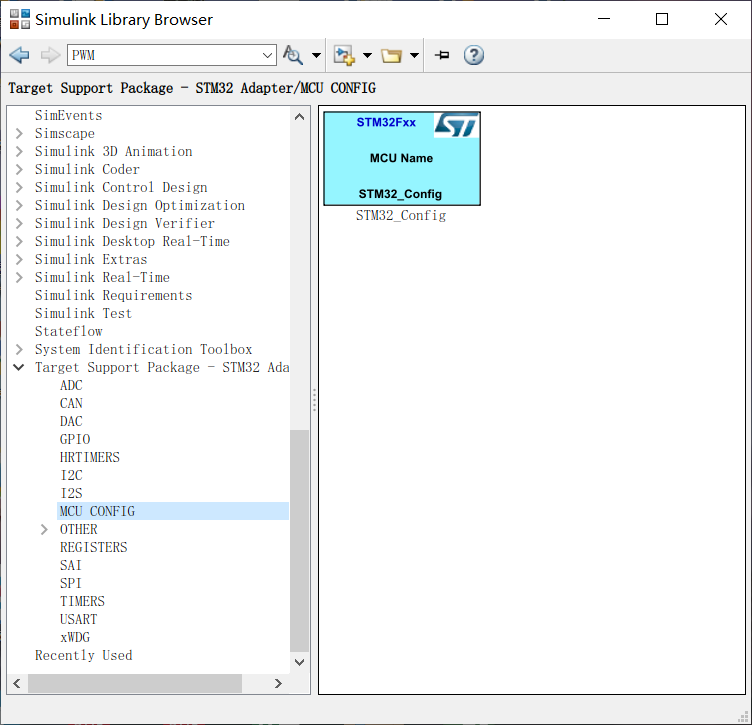Click the tree scroll-up arrow
This screenshot has width=752, height=725.
coord(299,117)
